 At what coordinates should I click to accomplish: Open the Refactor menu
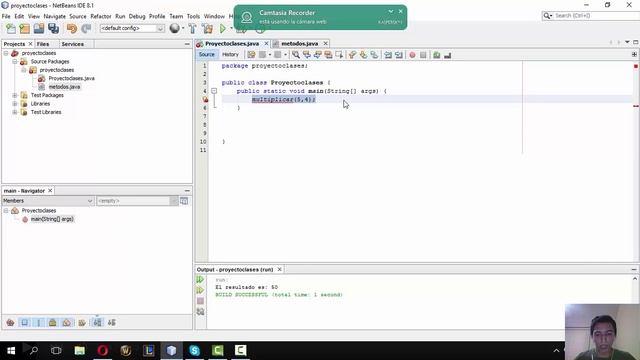[x=101, y=16]
